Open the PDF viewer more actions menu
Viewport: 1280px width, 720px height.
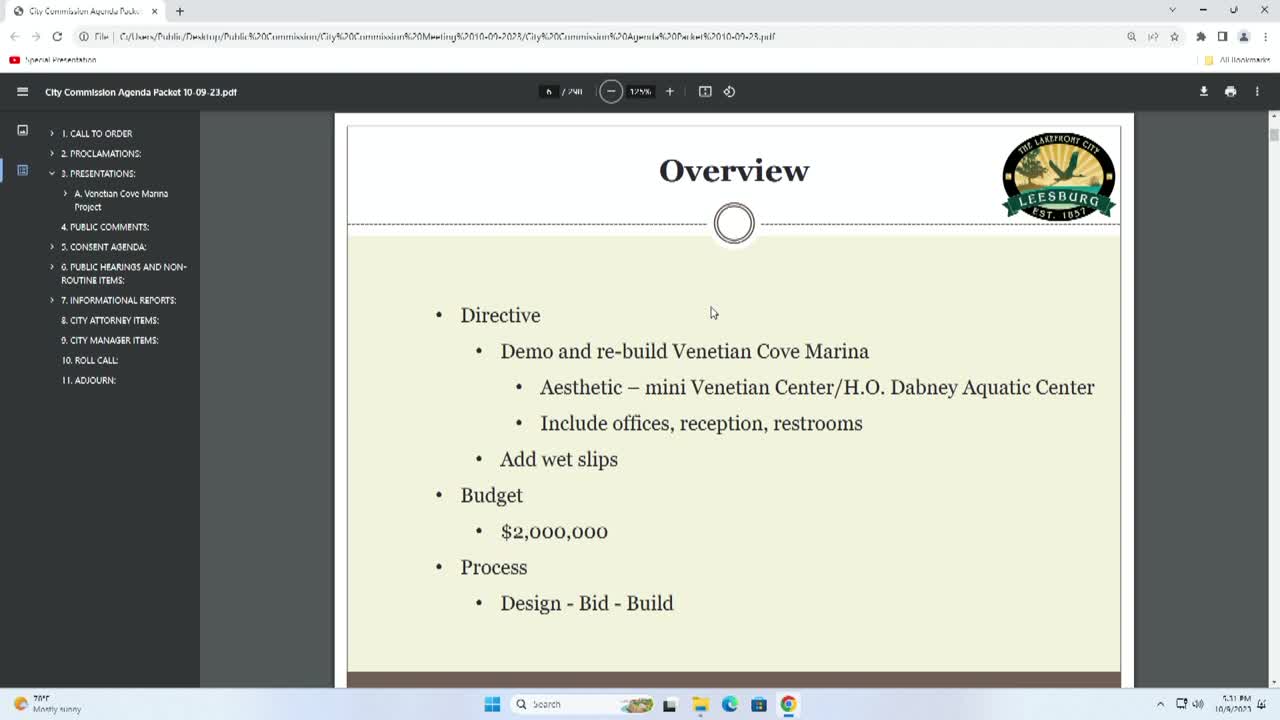coord(1257,92)
